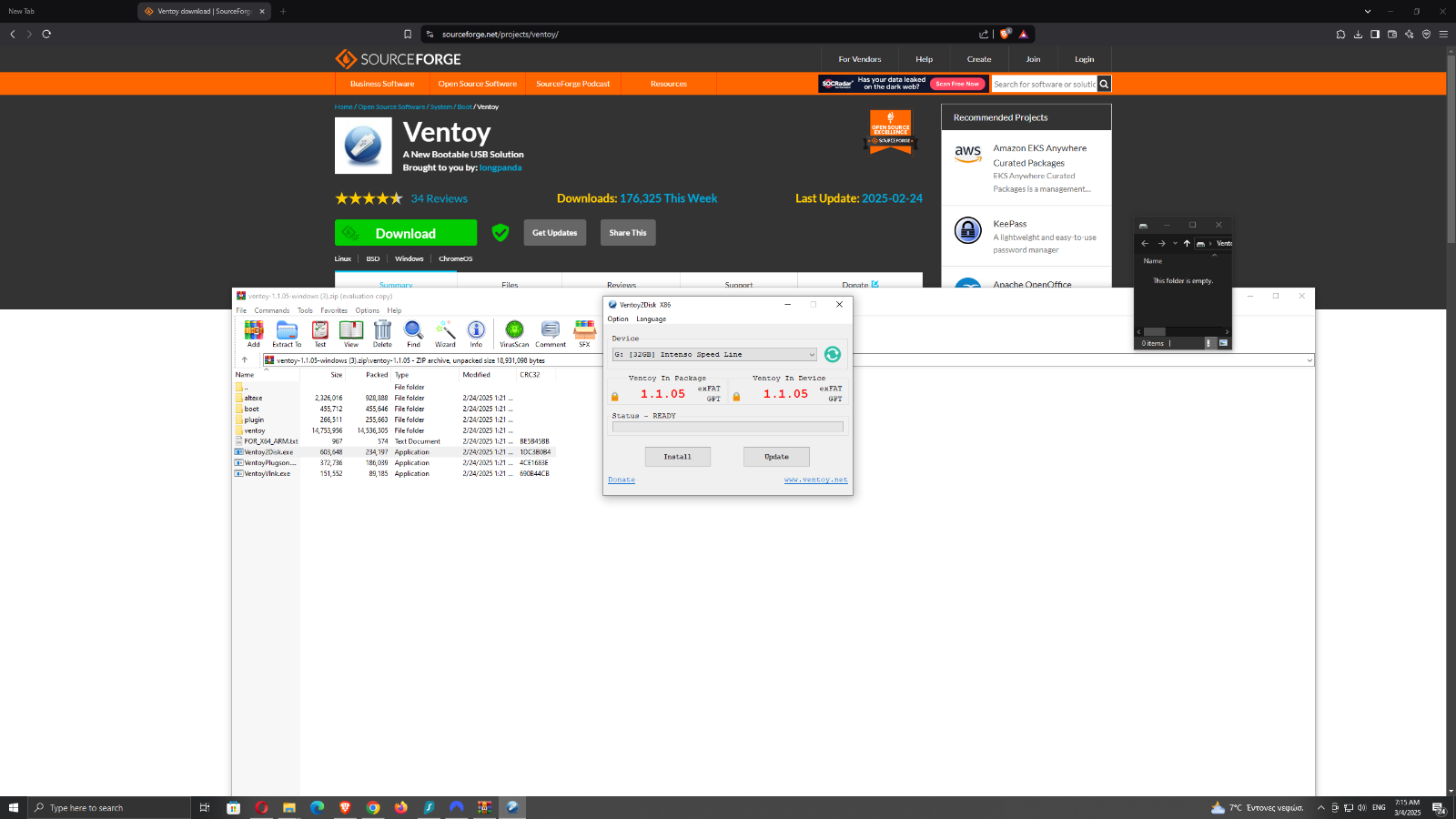Click the browser URL address field
Viewport: 1456px width, 819px height.
701,34
